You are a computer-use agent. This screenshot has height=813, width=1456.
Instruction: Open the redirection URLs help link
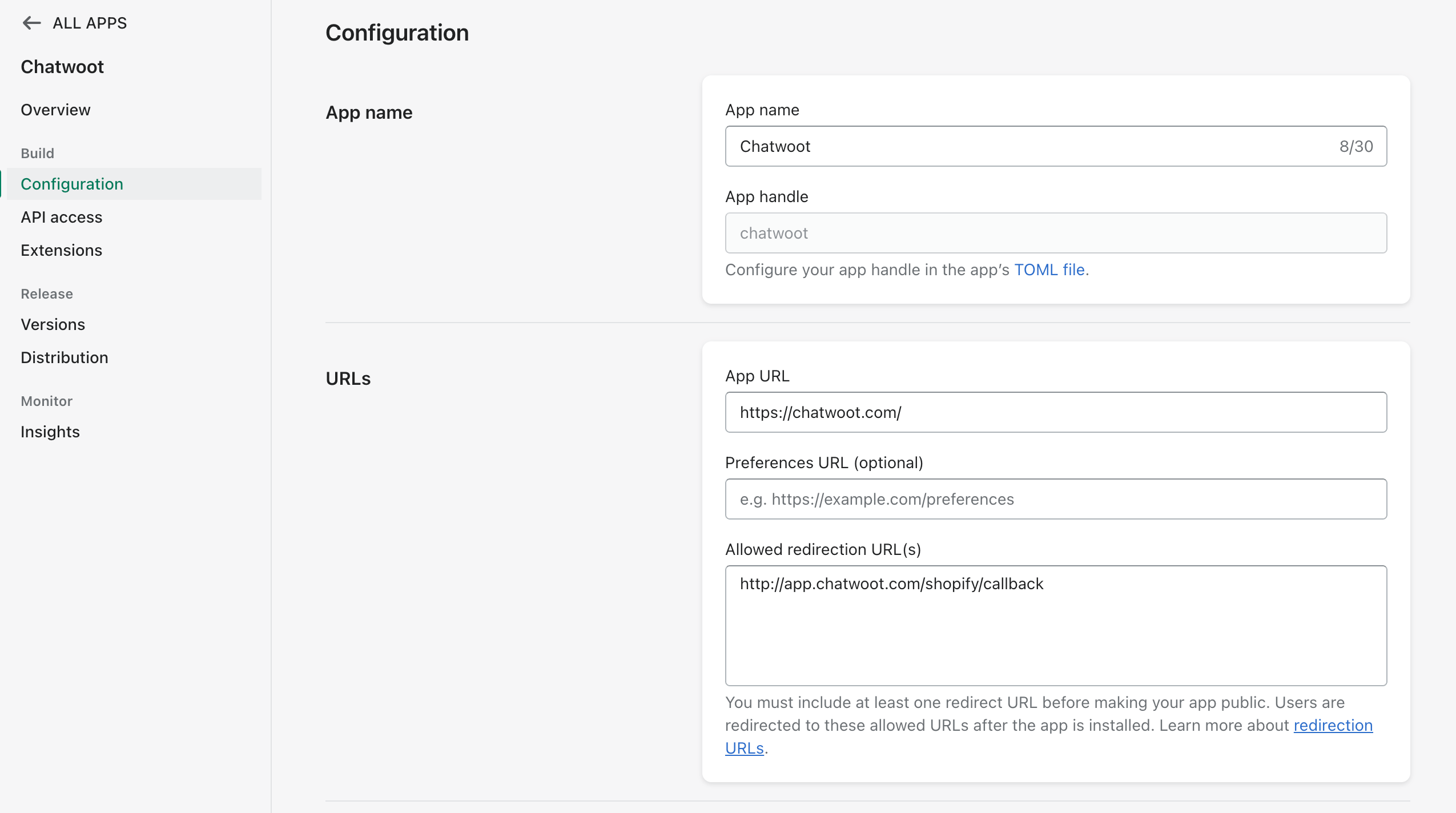coord(1333,725)
